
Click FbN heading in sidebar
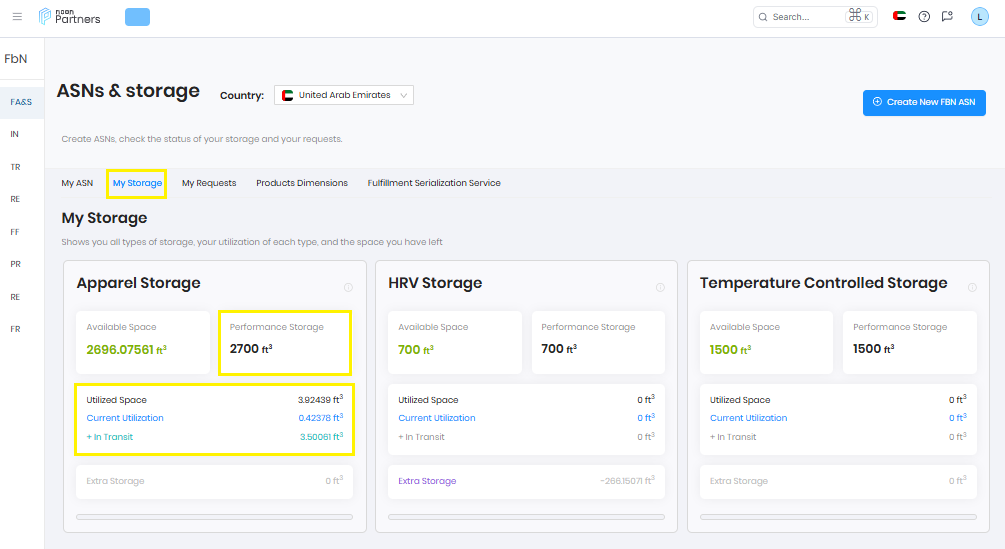point(15,59)
